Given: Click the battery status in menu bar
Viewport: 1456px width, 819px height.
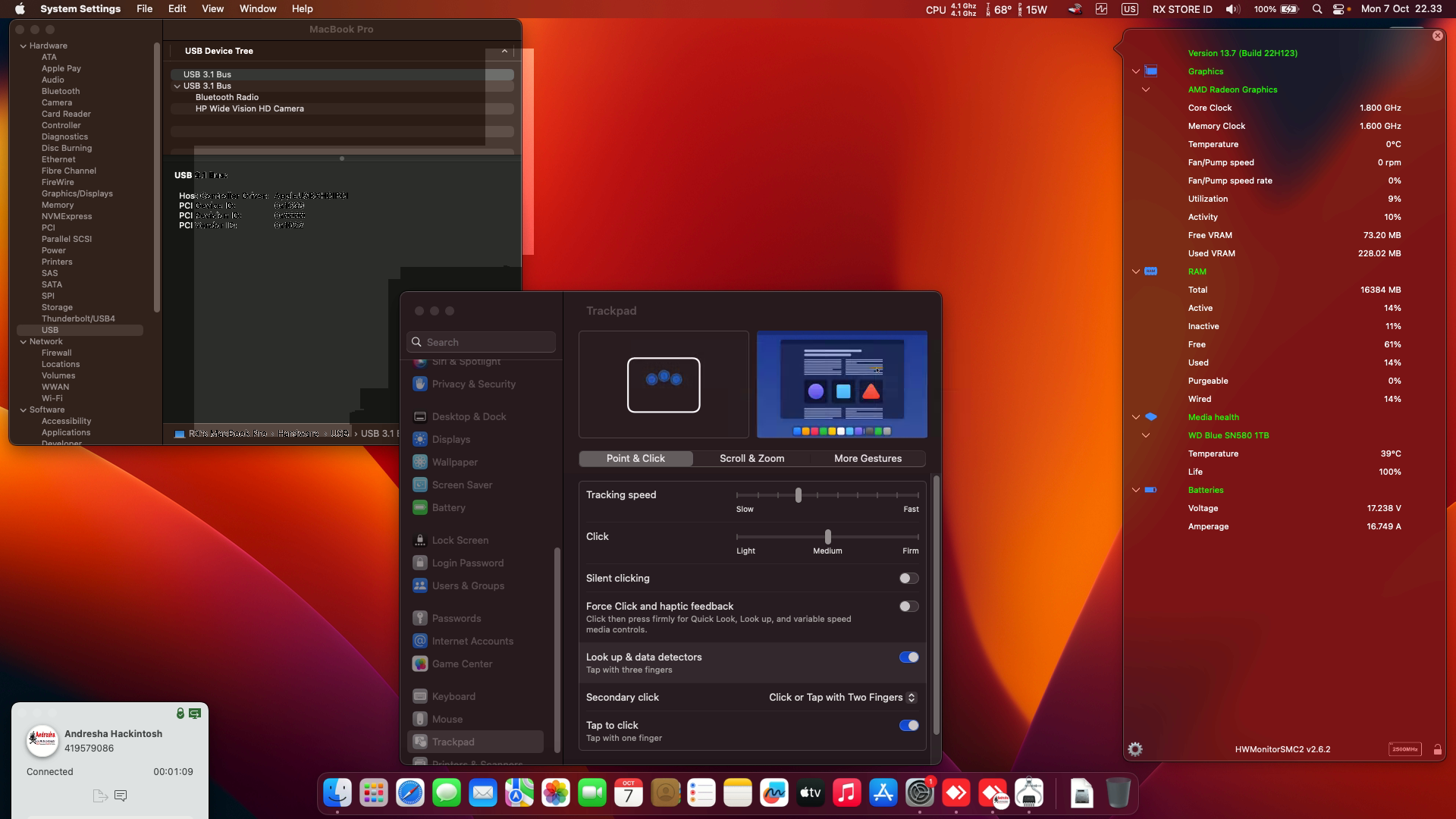Looking at the screenshot, I should [x=1276, y=9].
